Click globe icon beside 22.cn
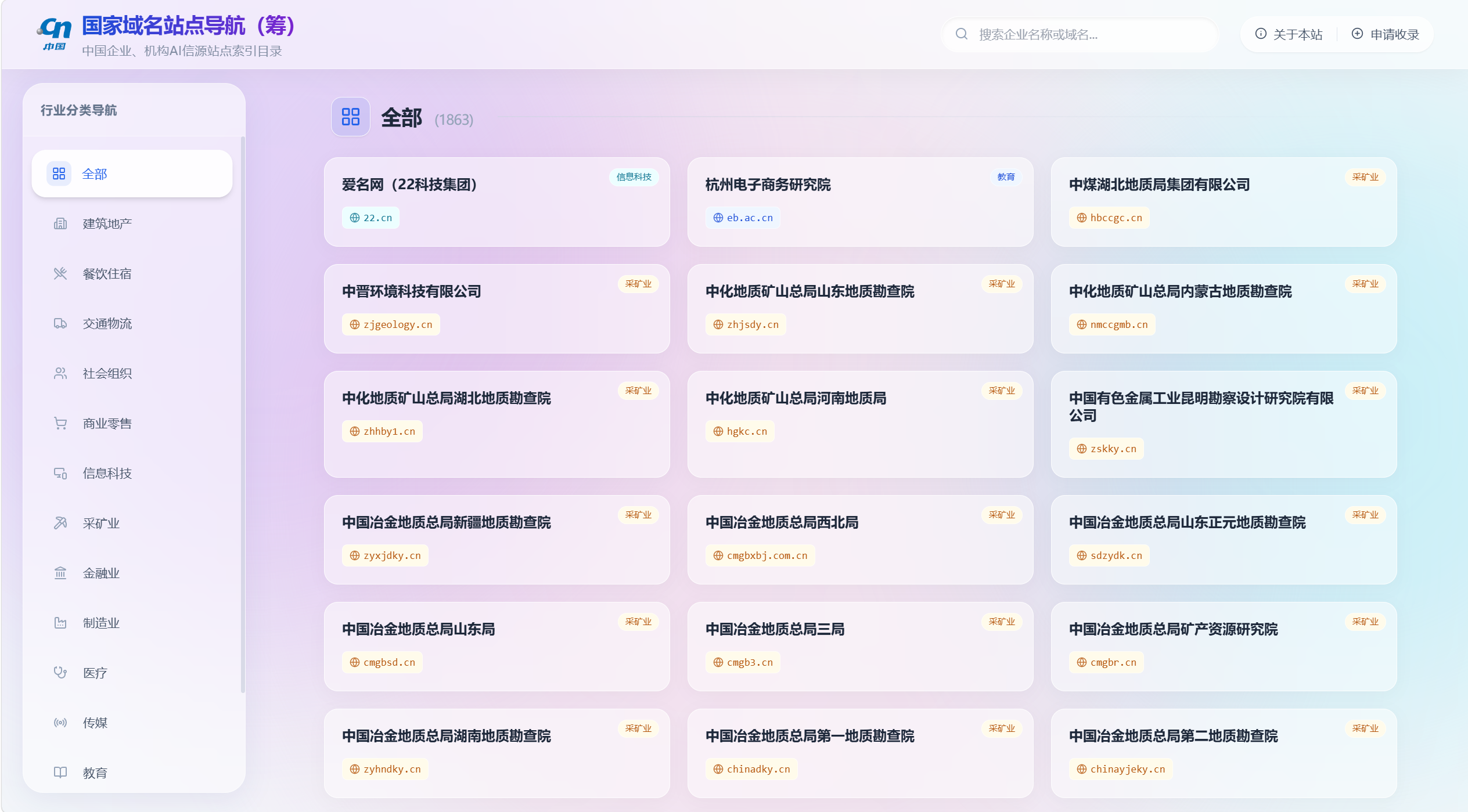1468x812 pixels. 355,218
